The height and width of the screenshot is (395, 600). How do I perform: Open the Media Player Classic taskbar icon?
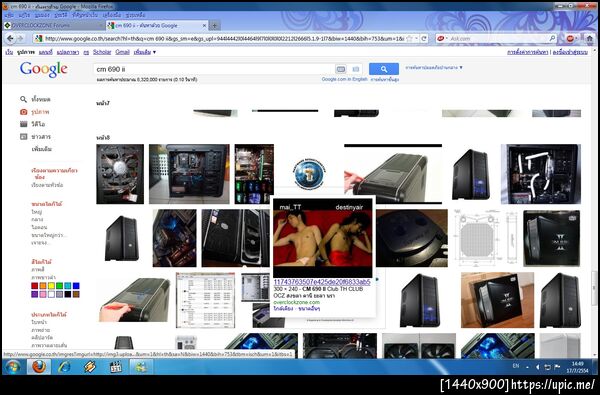coord(115,367)
